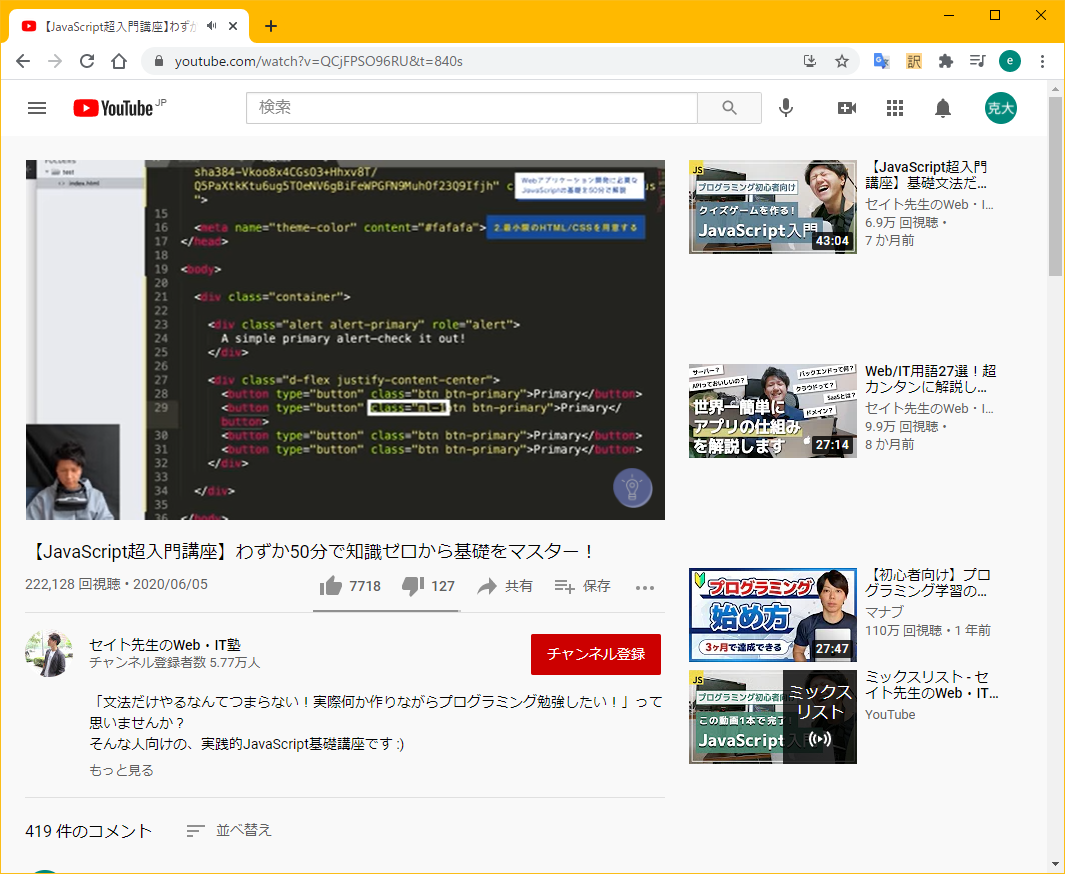This screenshot has height=874, width=1065.
Task: Open the create video camera icon
Action: pos(846,108)
